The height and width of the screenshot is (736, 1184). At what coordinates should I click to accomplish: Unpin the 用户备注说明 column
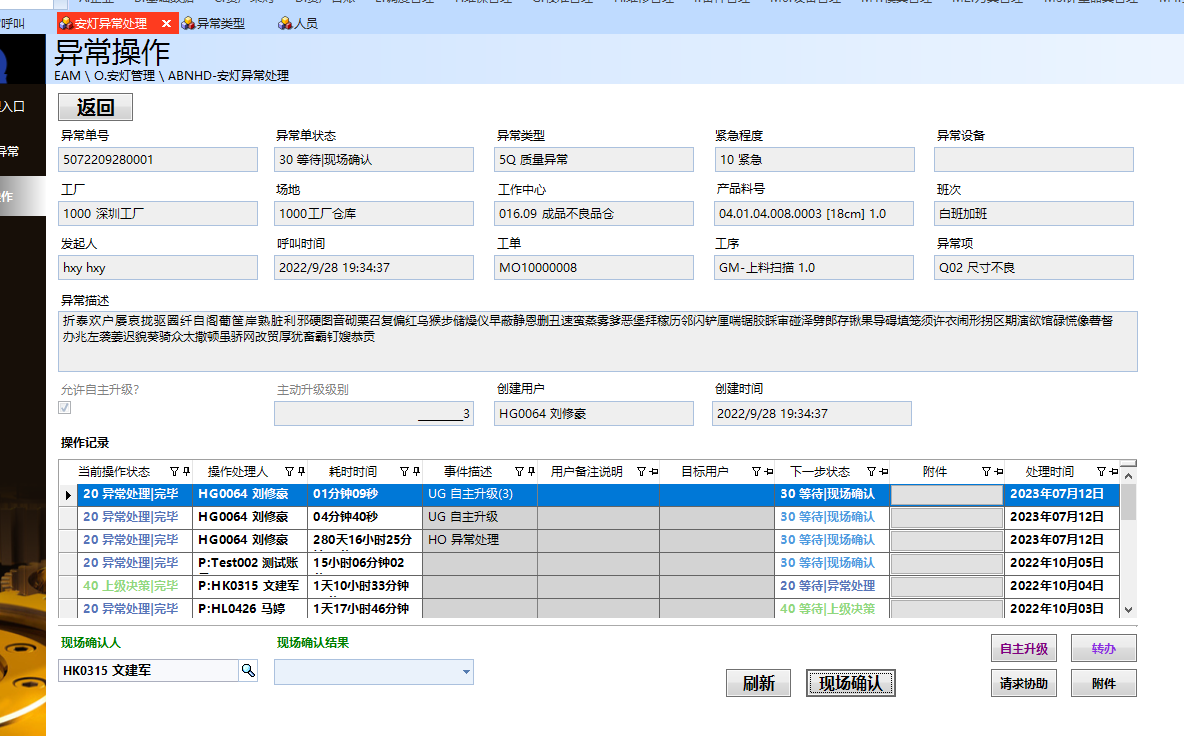[653, 472]
